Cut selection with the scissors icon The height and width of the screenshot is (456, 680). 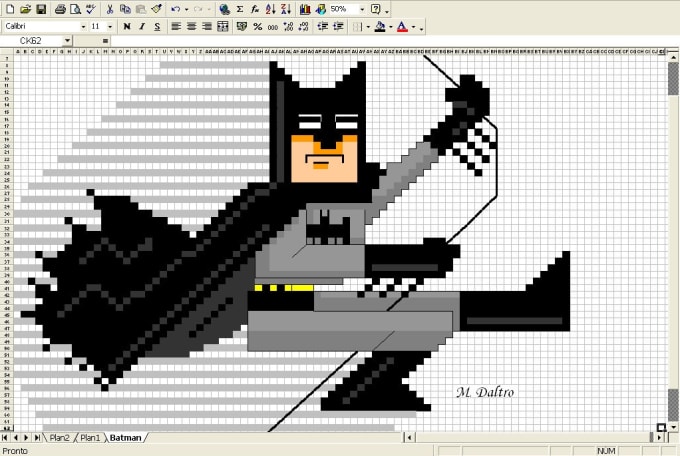point(110,9)
